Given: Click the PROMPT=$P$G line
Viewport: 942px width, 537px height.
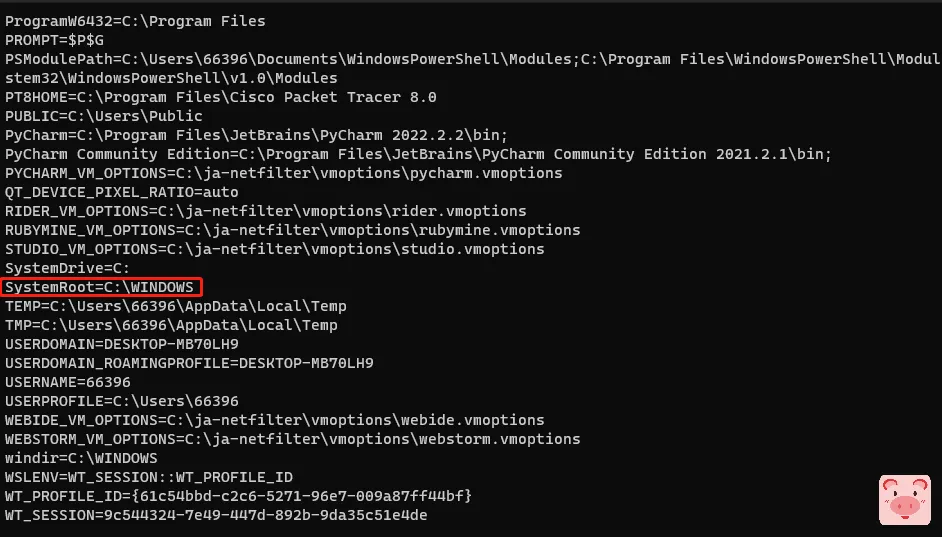Looking at the screenshot, I should 55,40.
